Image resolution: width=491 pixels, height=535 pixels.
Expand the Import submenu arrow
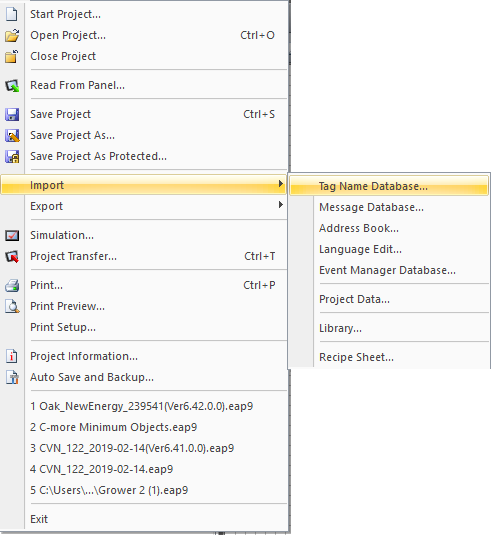[x=280, y=184]
